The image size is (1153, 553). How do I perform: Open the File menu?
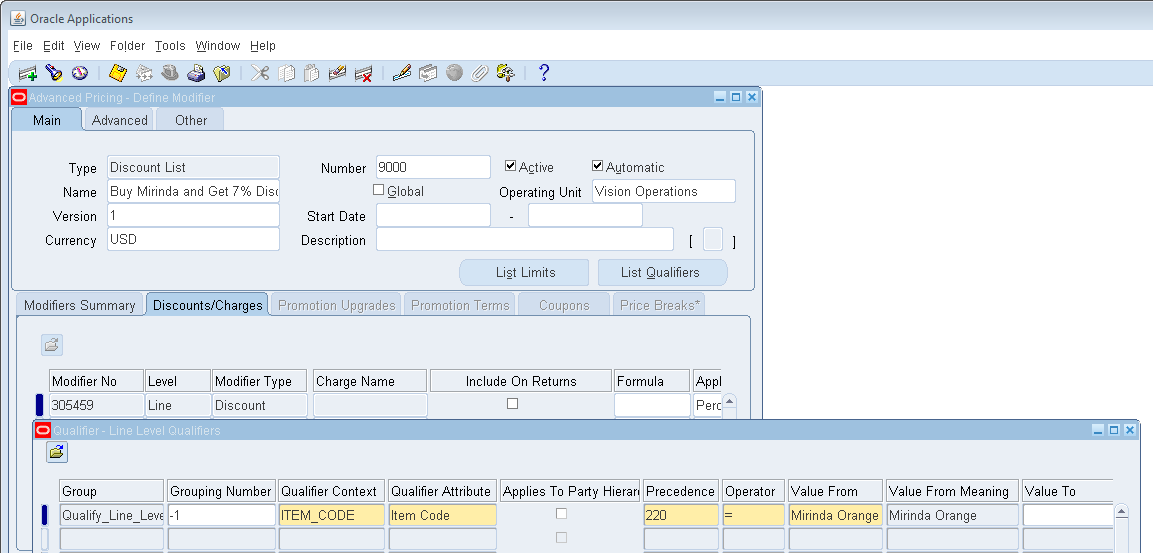tap(23, 46)
